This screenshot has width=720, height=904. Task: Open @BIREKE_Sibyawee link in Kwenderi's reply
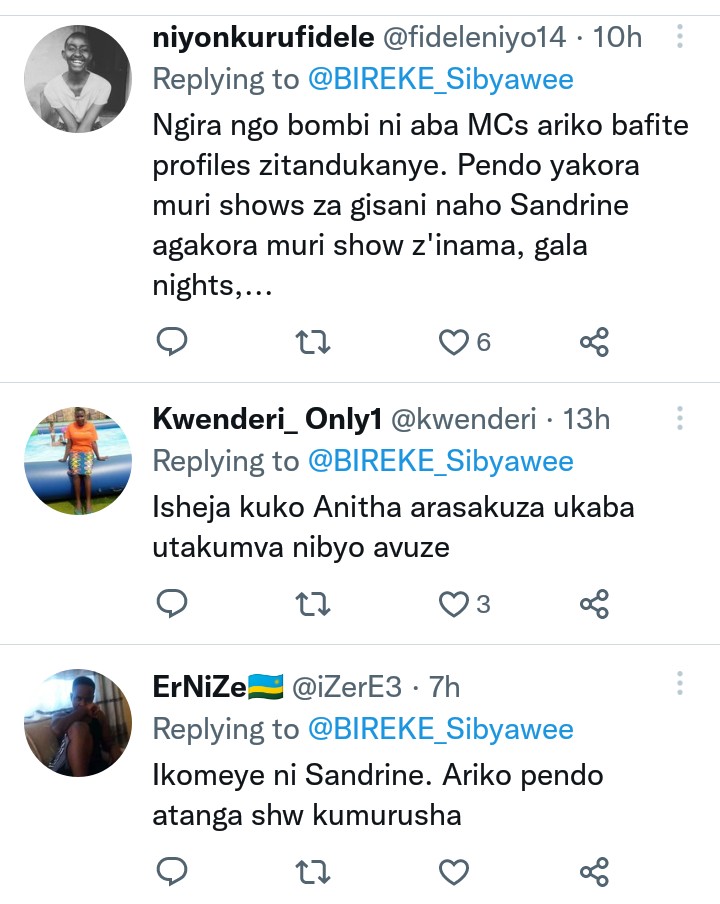[x=440, y=461]
